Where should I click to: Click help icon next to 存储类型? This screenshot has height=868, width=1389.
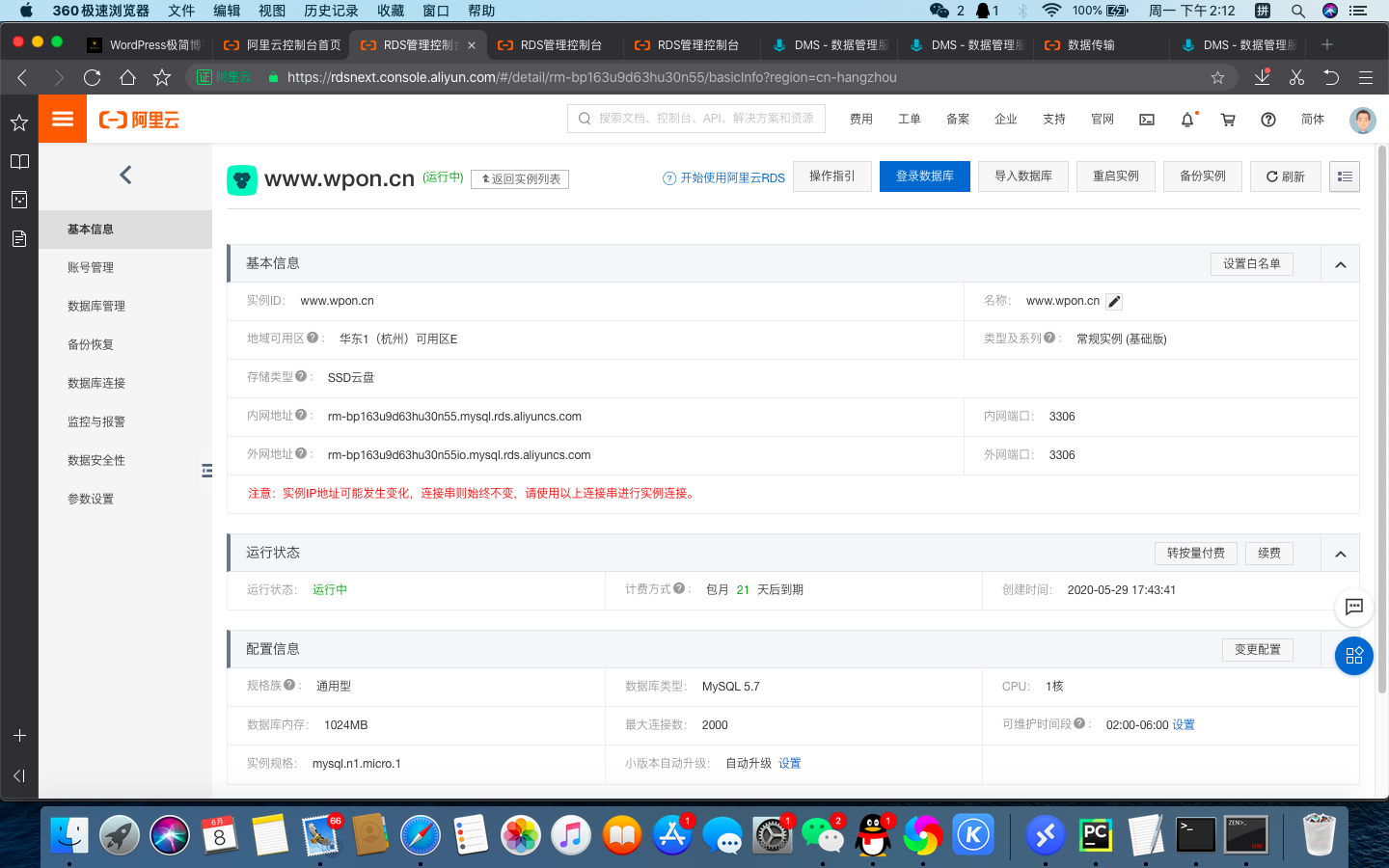coord(301,377)
